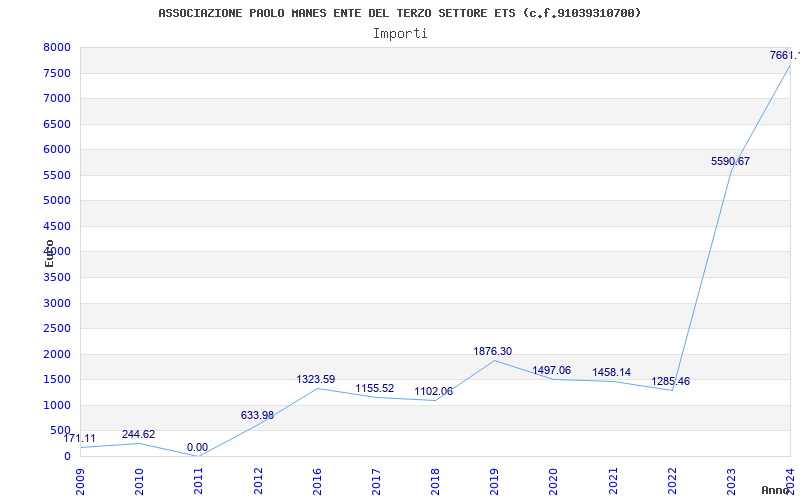Click the 1285.46 data label
800x500 pixels.
[x=670, y=381]
